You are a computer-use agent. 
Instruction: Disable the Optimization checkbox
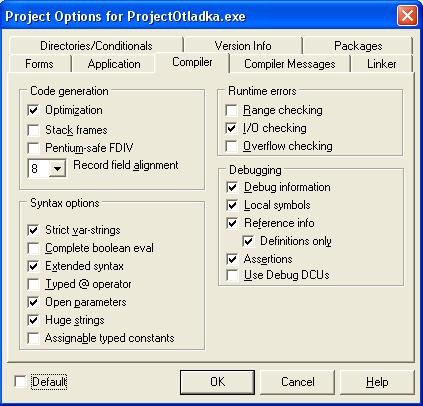click(33, 110)
